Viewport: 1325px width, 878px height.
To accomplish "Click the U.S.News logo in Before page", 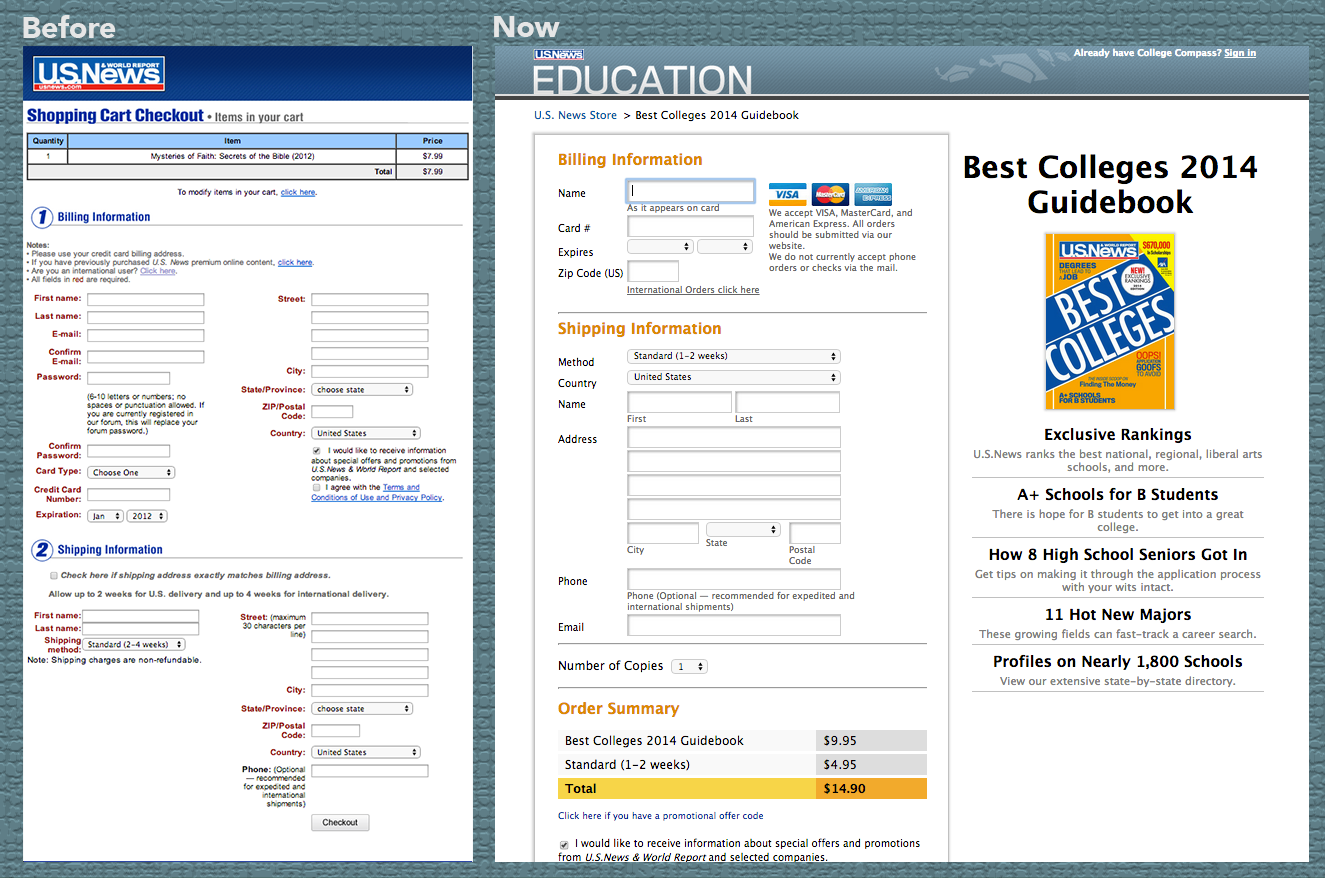I will tap(99, 74).
